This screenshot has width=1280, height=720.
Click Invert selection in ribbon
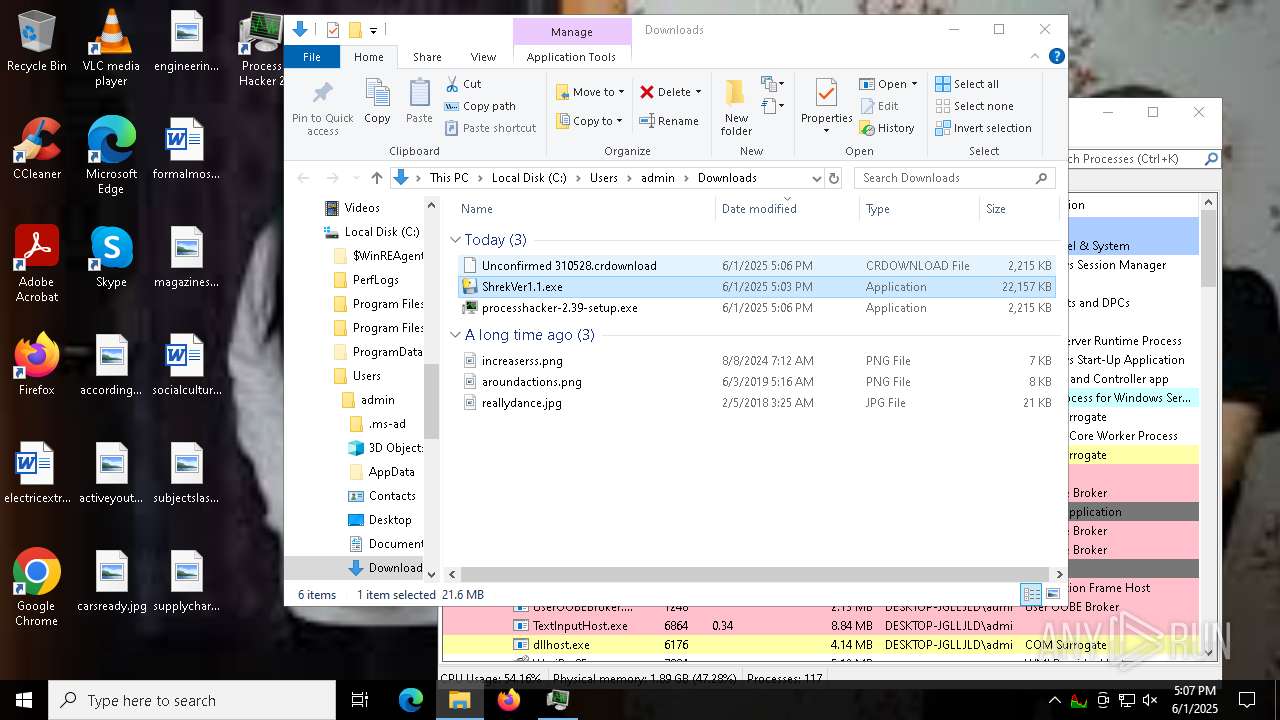(x=983, y=128)
